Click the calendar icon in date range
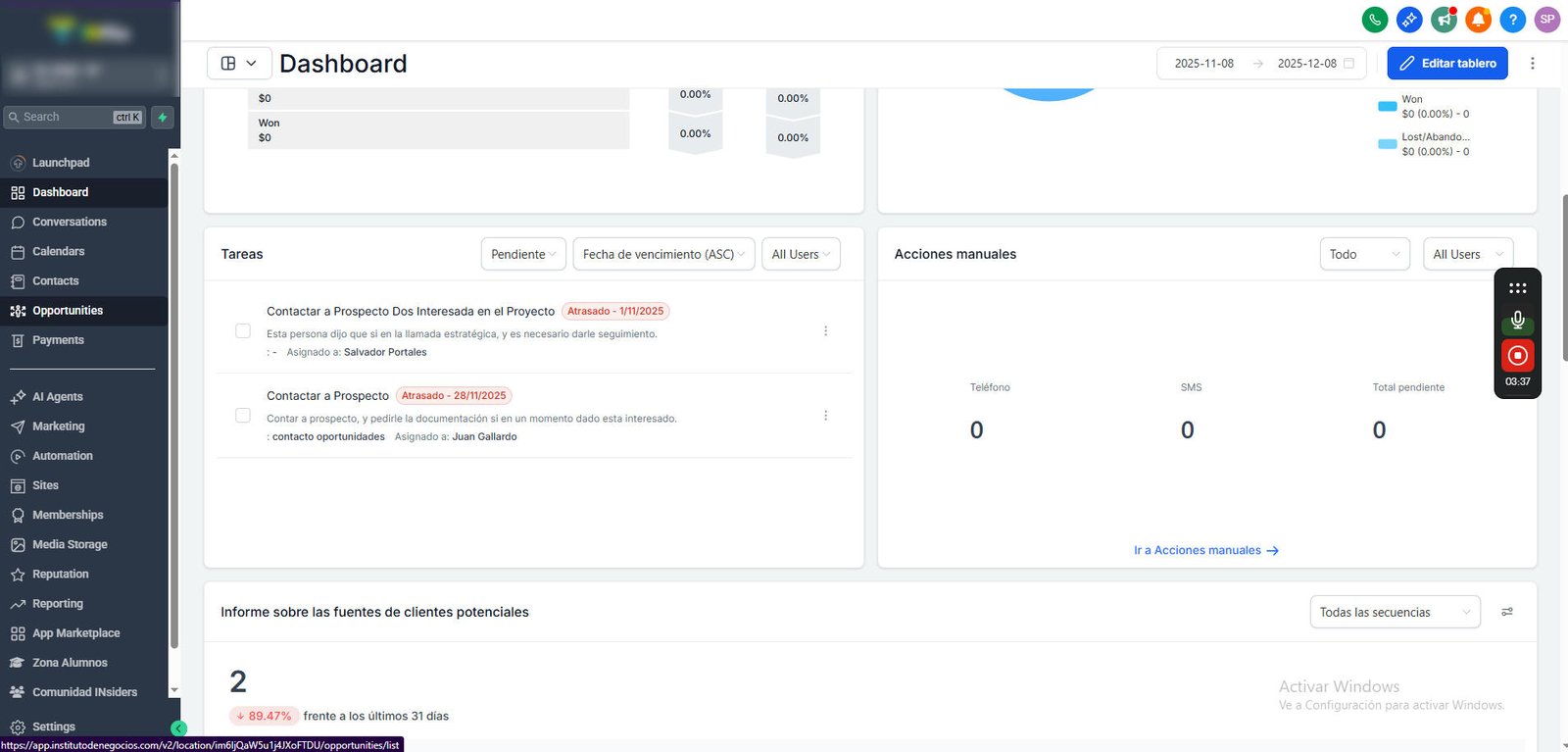The height and width of the screenshot is (752, 1568). pyautogui.click(x=1348, y=63)
